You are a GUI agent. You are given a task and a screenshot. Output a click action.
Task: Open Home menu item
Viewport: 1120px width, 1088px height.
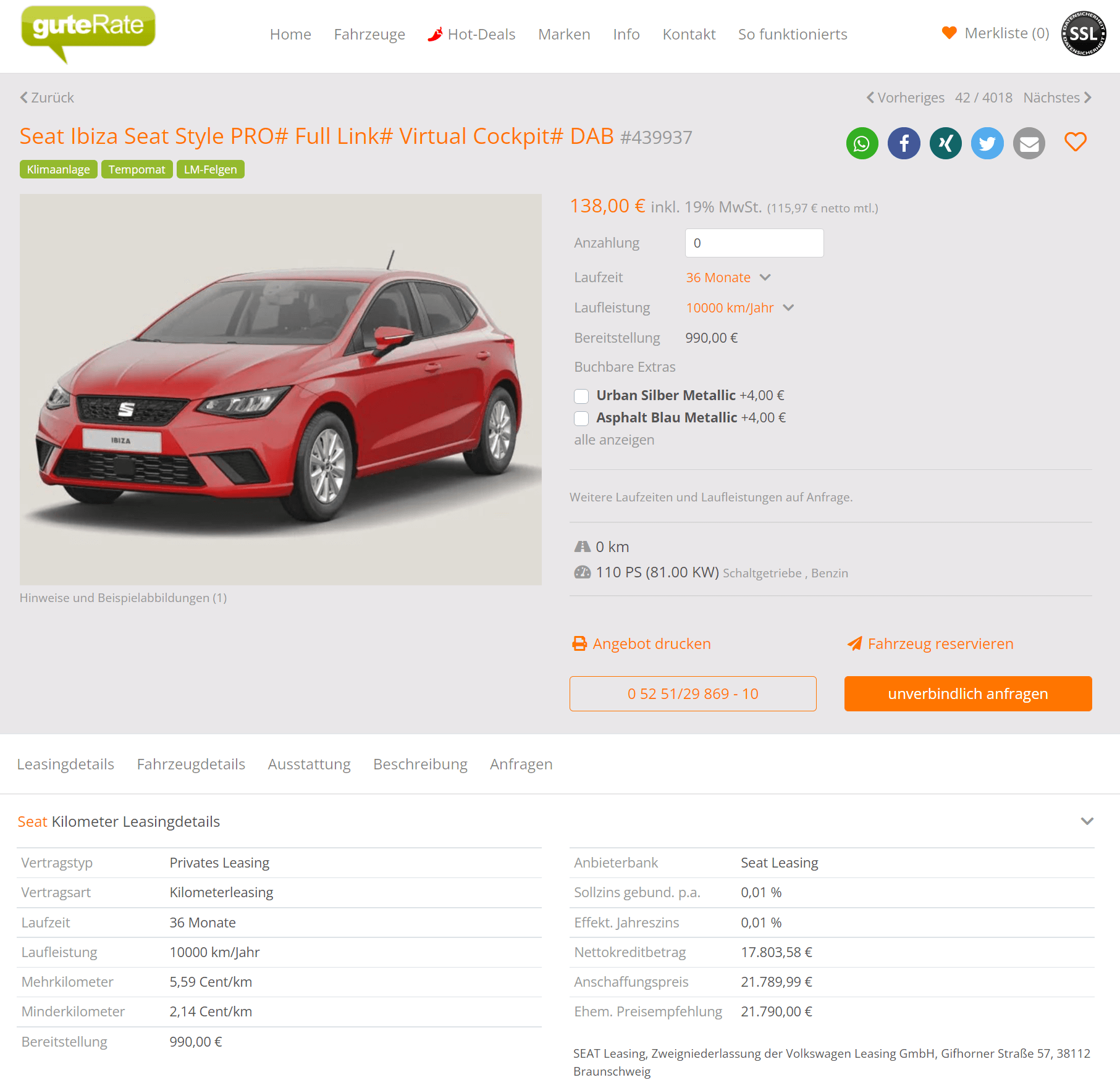[290, 35]
